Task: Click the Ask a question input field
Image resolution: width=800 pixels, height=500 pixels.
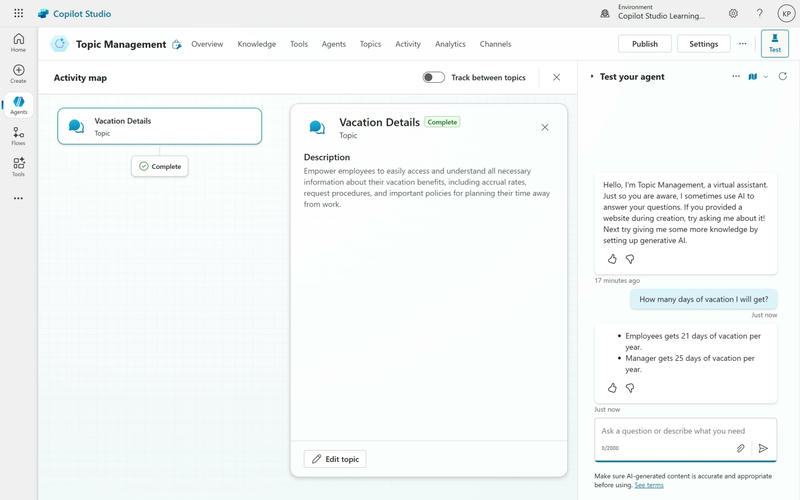Action: pos(685,431)
